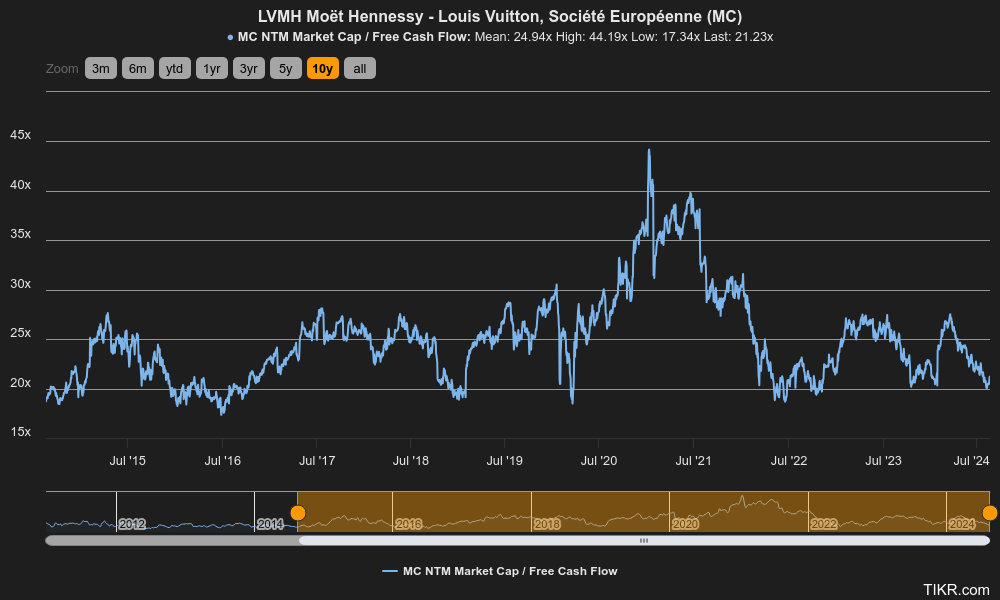
Task: Click the chart title for LVMH
Action: (500, 16)
